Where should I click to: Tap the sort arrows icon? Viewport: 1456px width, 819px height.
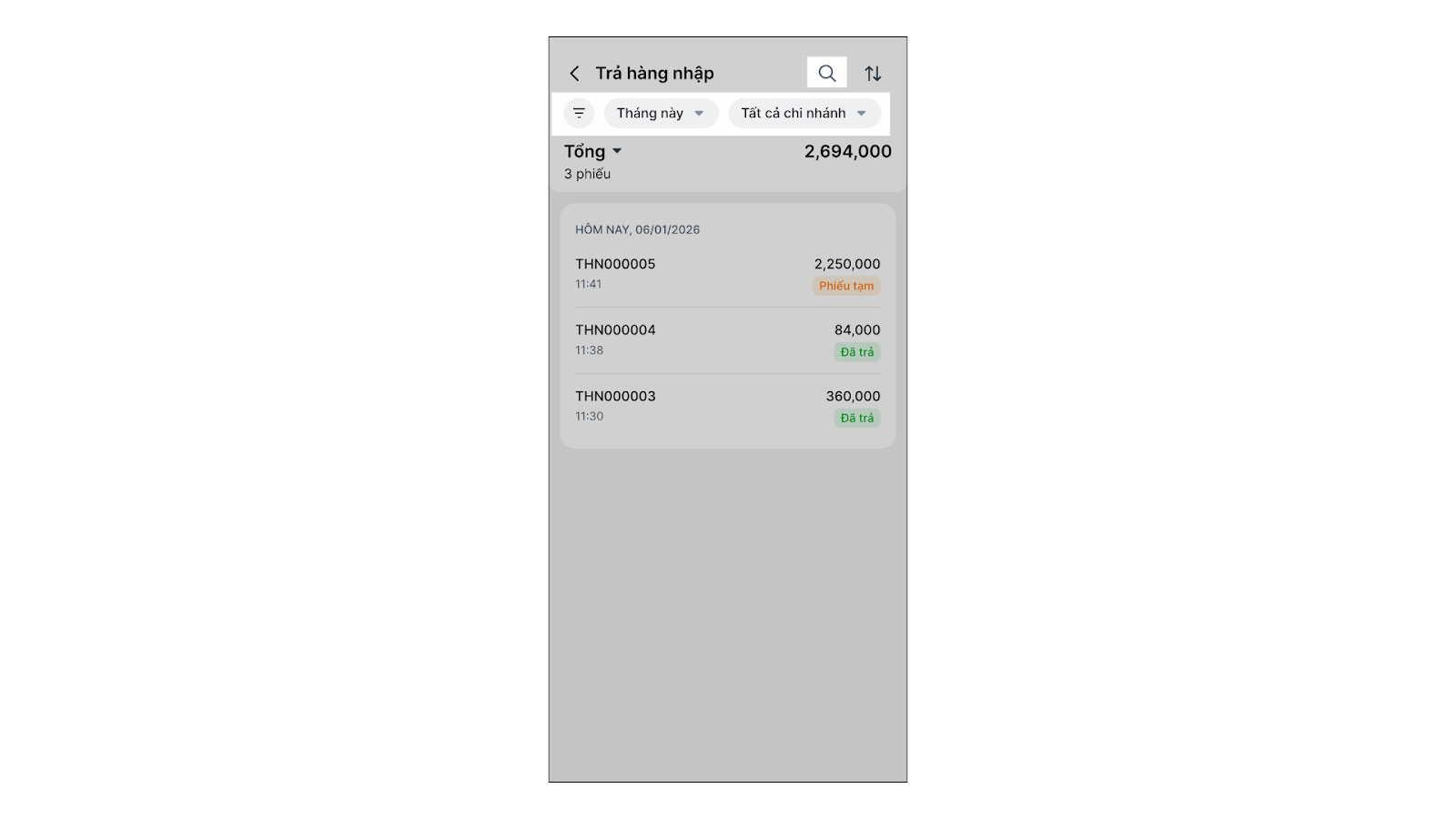click(873, 74)
